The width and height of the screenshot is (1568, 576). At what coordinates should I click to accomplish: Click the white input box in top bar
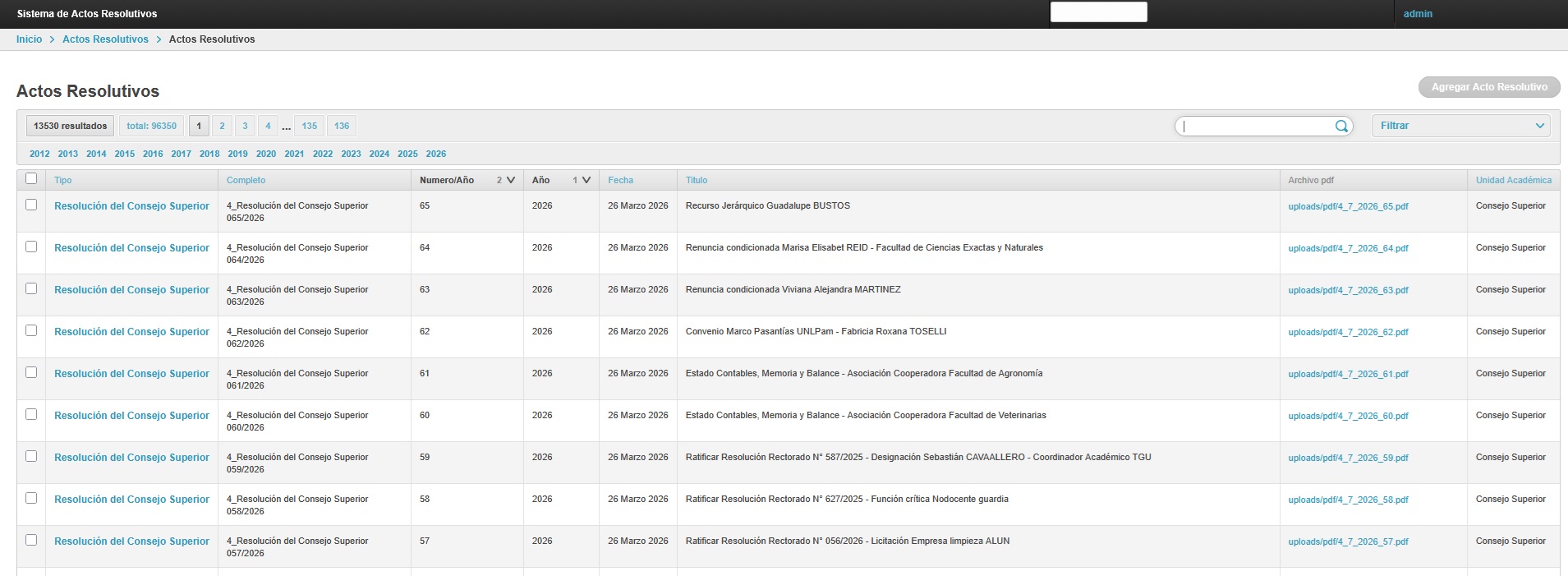(1098, 12)
